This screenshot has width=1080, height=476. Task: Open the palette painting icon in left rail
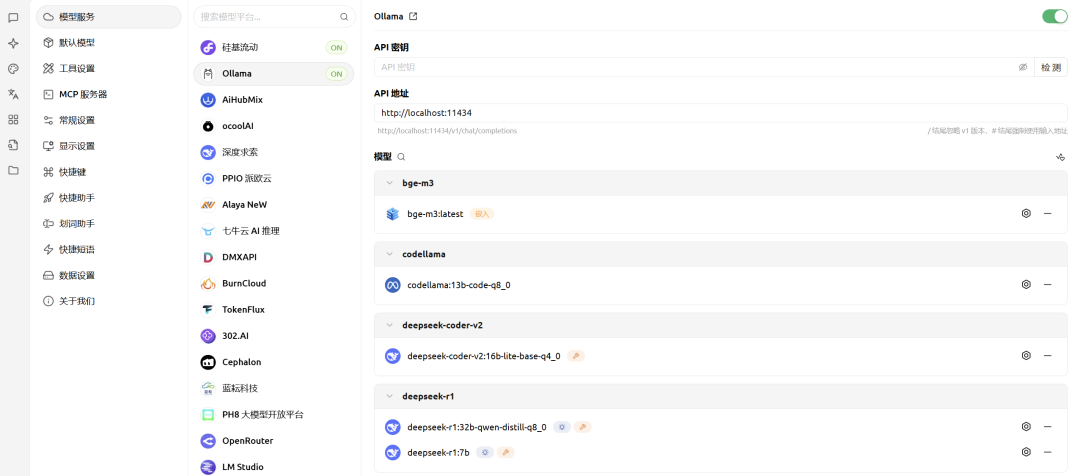click(13, 69)
